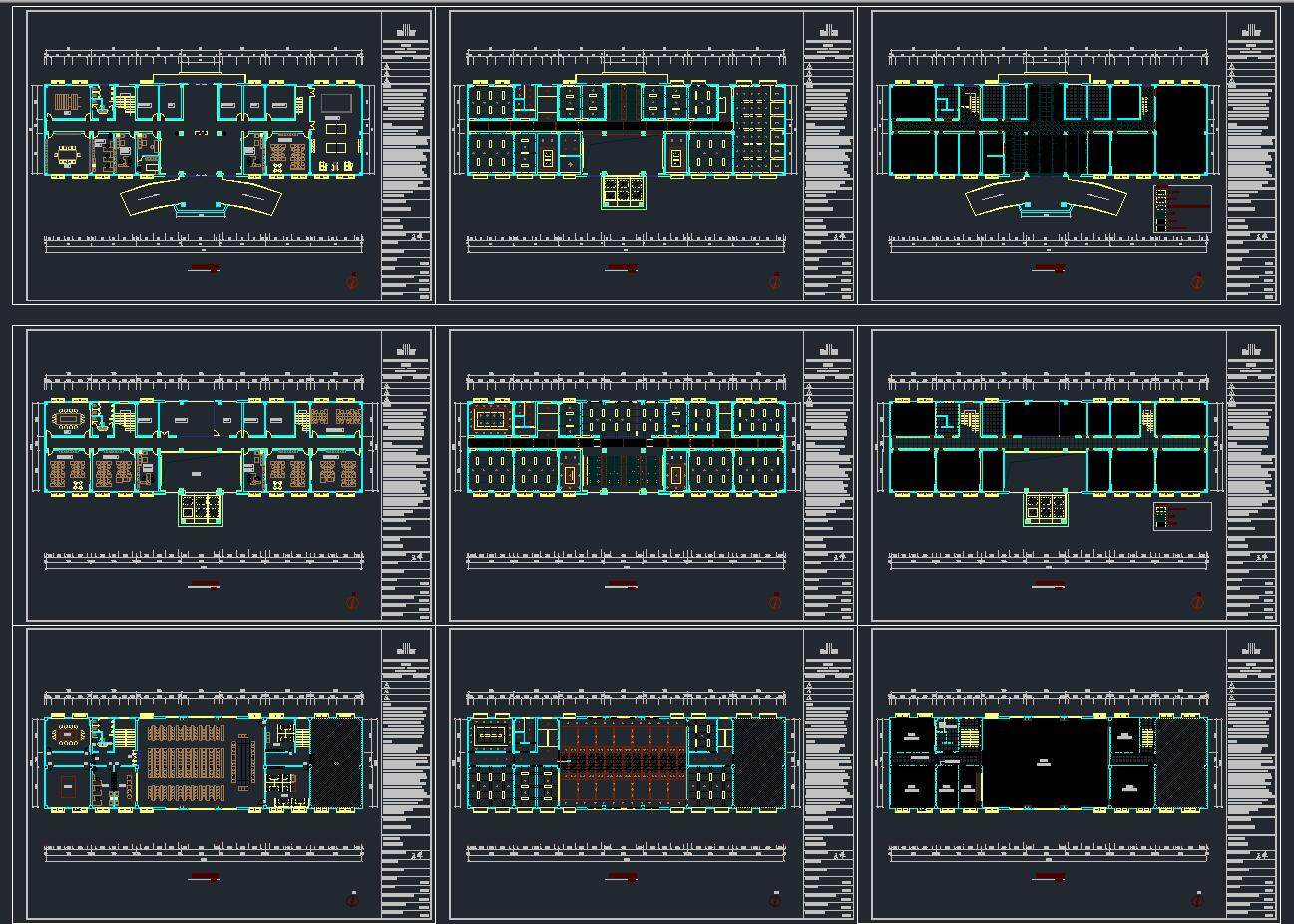1294x924 pixels.
Task: Click the curved entrance canopy in the top-left sheet
Action: coord(201,197)
